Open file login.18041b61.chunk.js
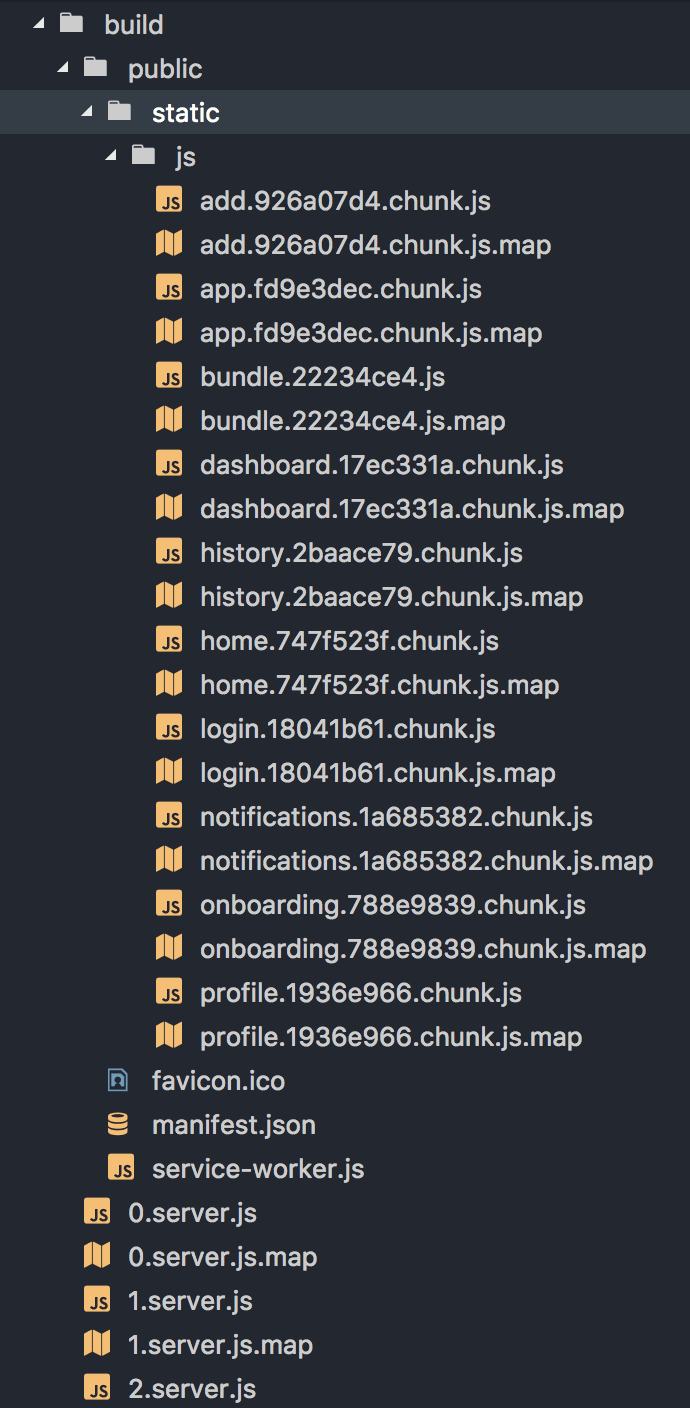Image resolution: width=690 pixels, height=1408 pixels. [x=348, y=729]
